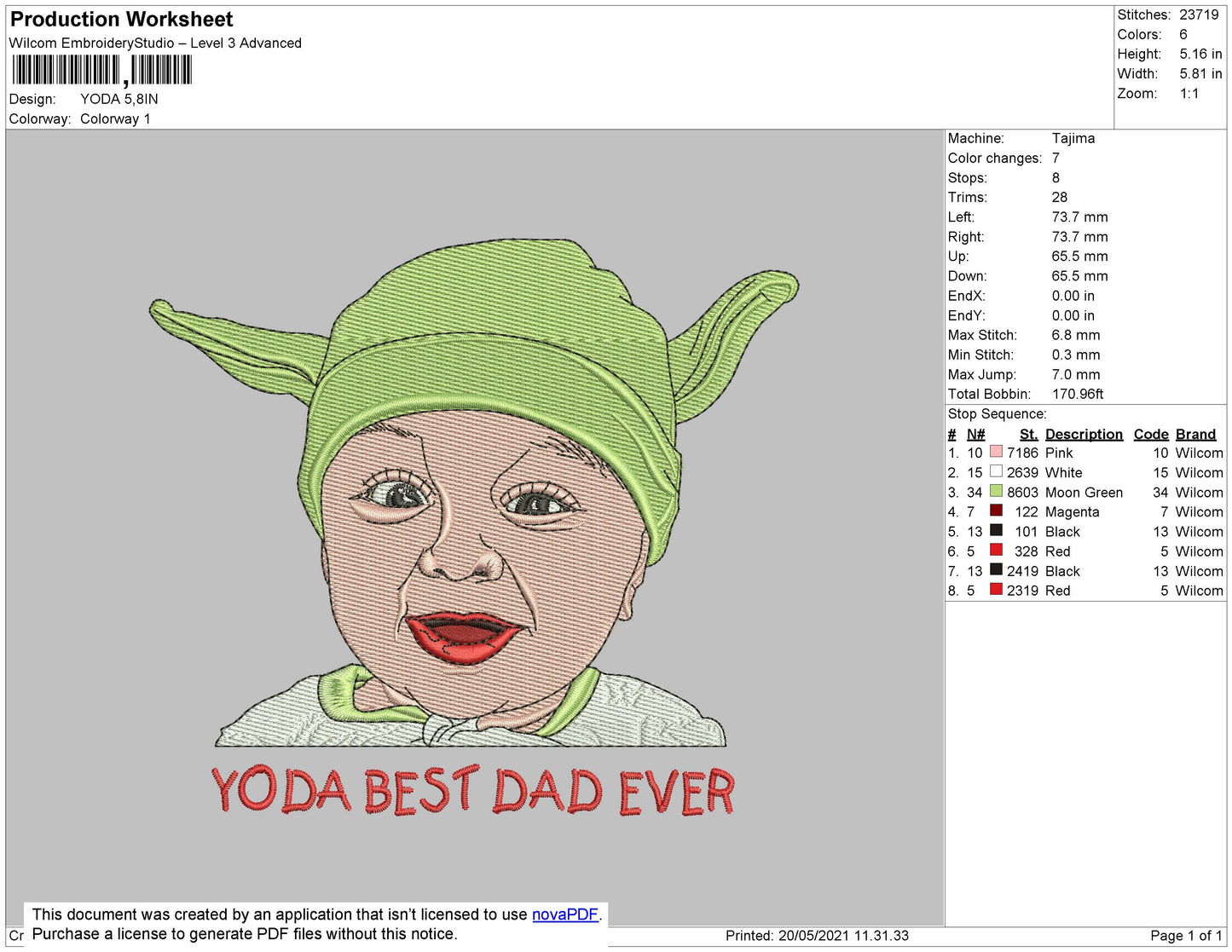
Task: Click the Max Stitch value 6.8 mm
Action: pyautogui.click(x=1076, y=335)
